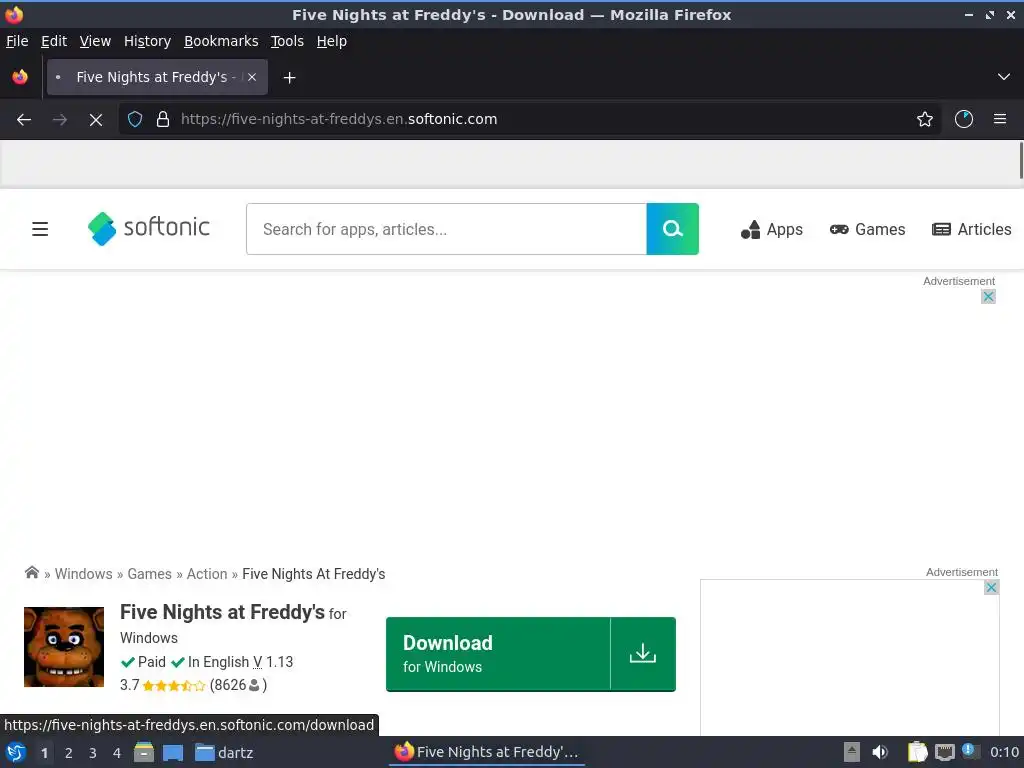The height and width of the screenshot is (768, 1024).
Task: Open Games breadcrumb link
Action: [150, 574]
